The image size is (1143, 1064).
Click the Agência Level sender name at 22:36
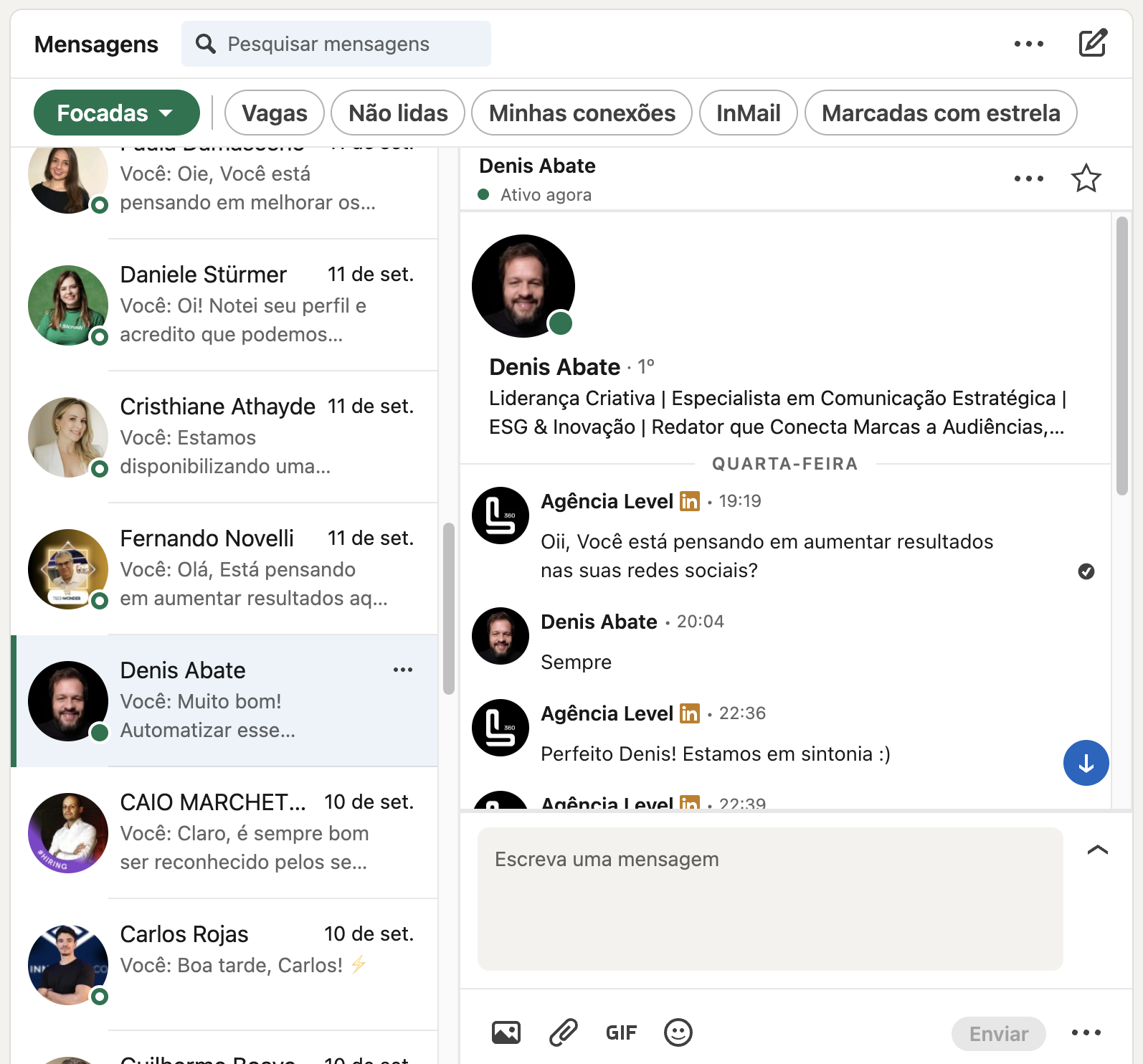pyautogui.click(x=607, y=713)
